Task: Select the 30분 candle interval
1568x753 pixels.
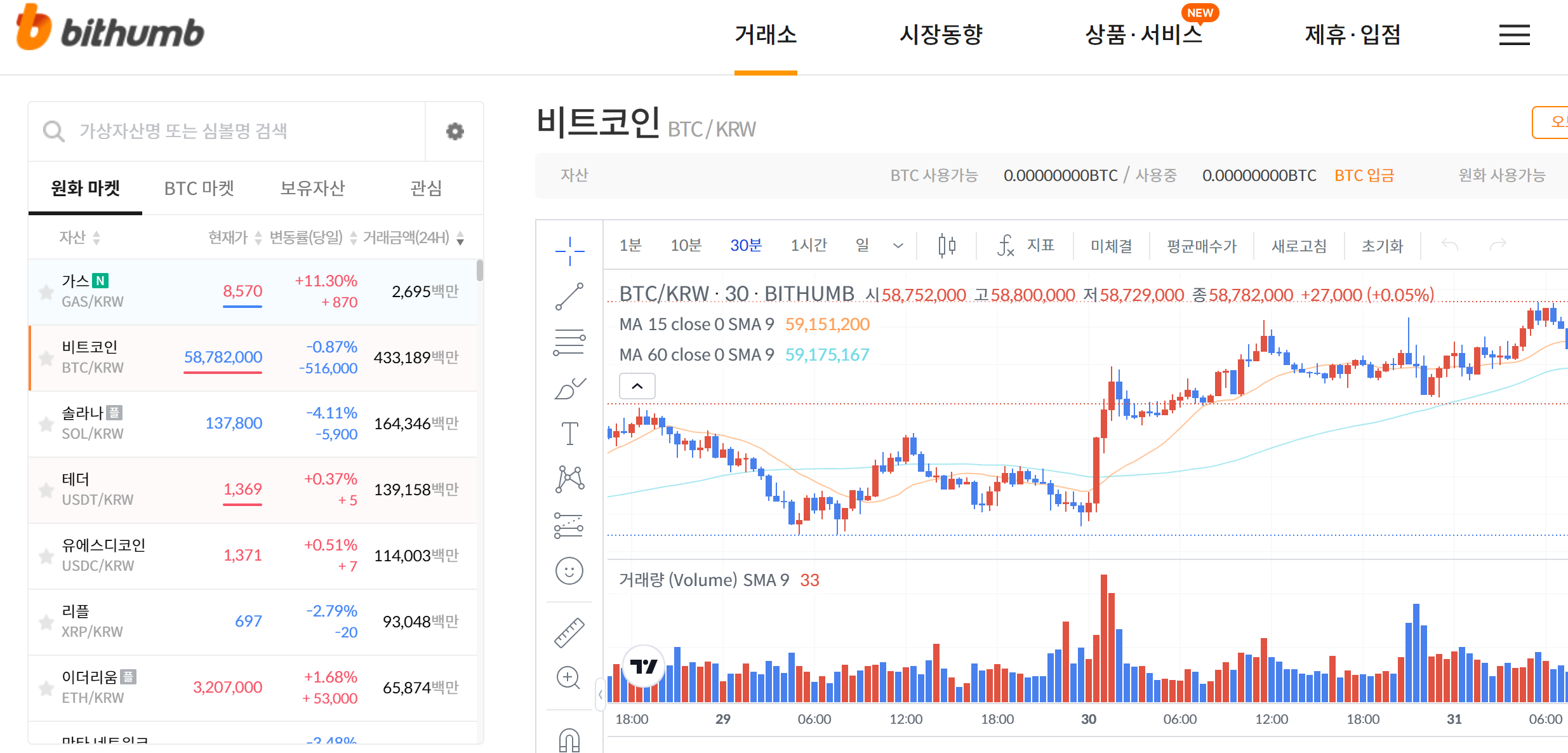Action: tap(745, 245)
